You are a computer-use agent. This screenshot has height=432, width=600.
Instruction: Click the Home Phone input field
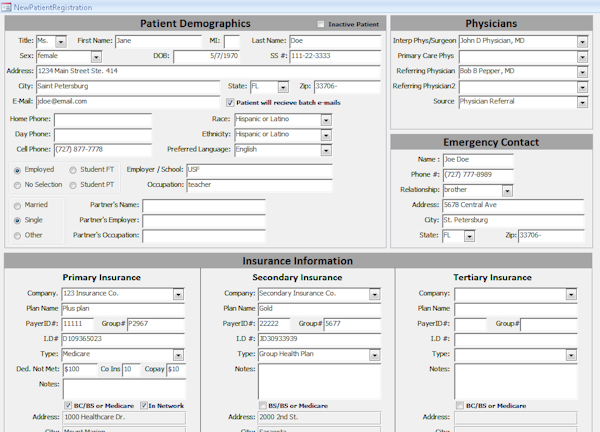click(103, 120)
